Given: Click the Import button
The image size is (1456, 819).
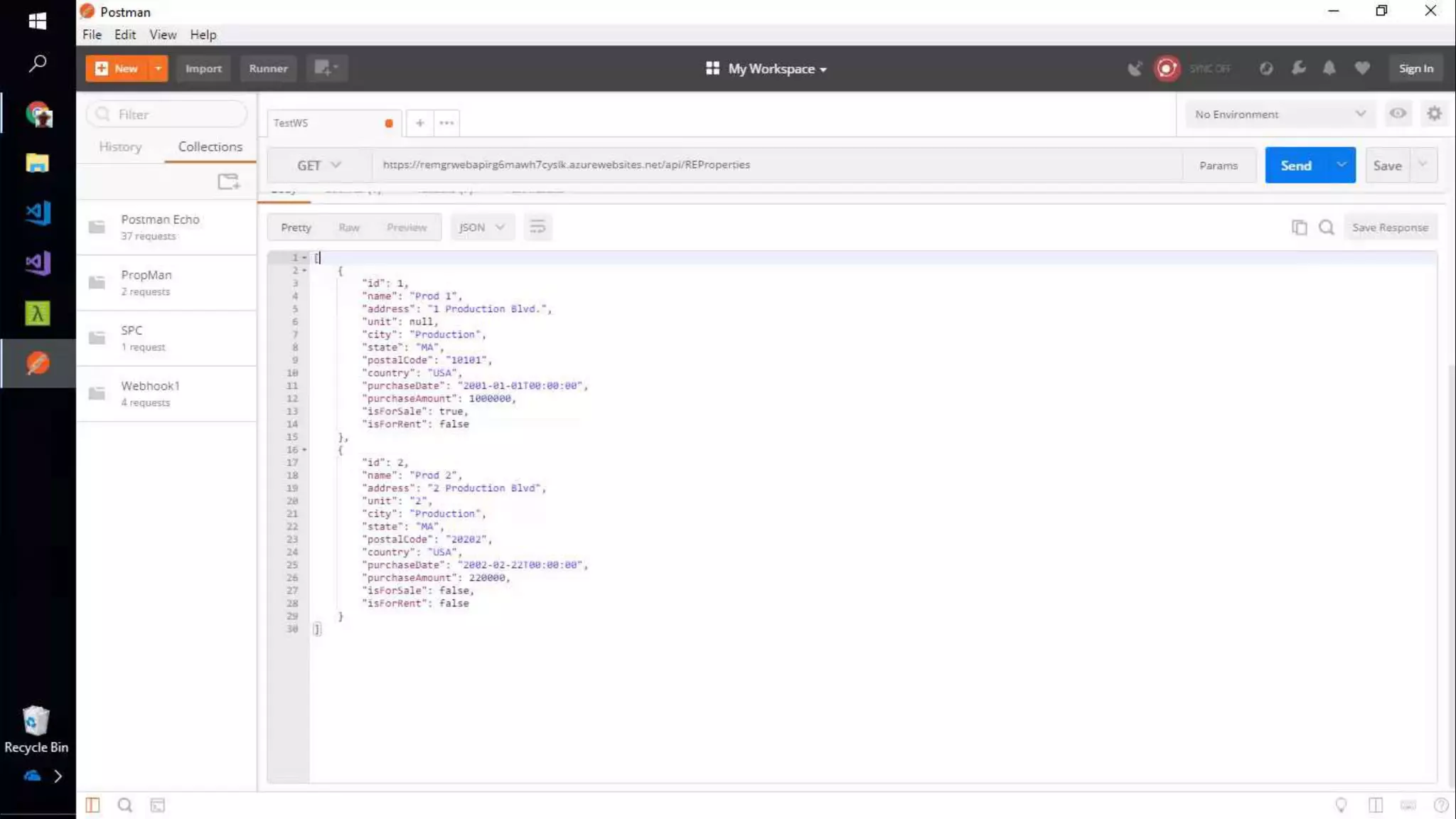Looking at the screenshot, I should [203, 68].
